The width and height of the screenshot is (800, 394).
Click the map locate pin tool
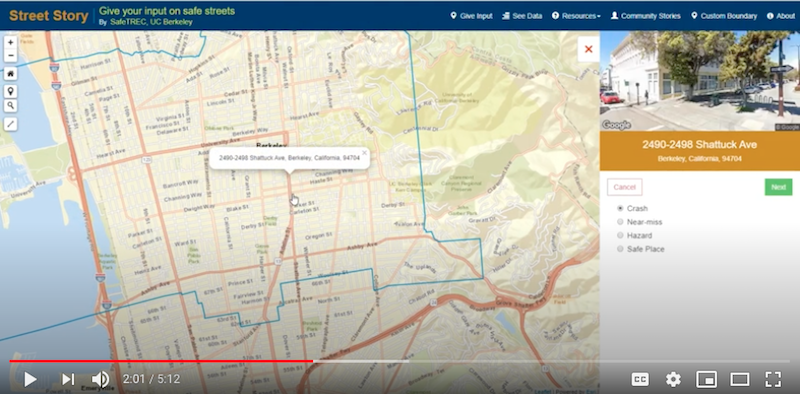coord(11,91)
